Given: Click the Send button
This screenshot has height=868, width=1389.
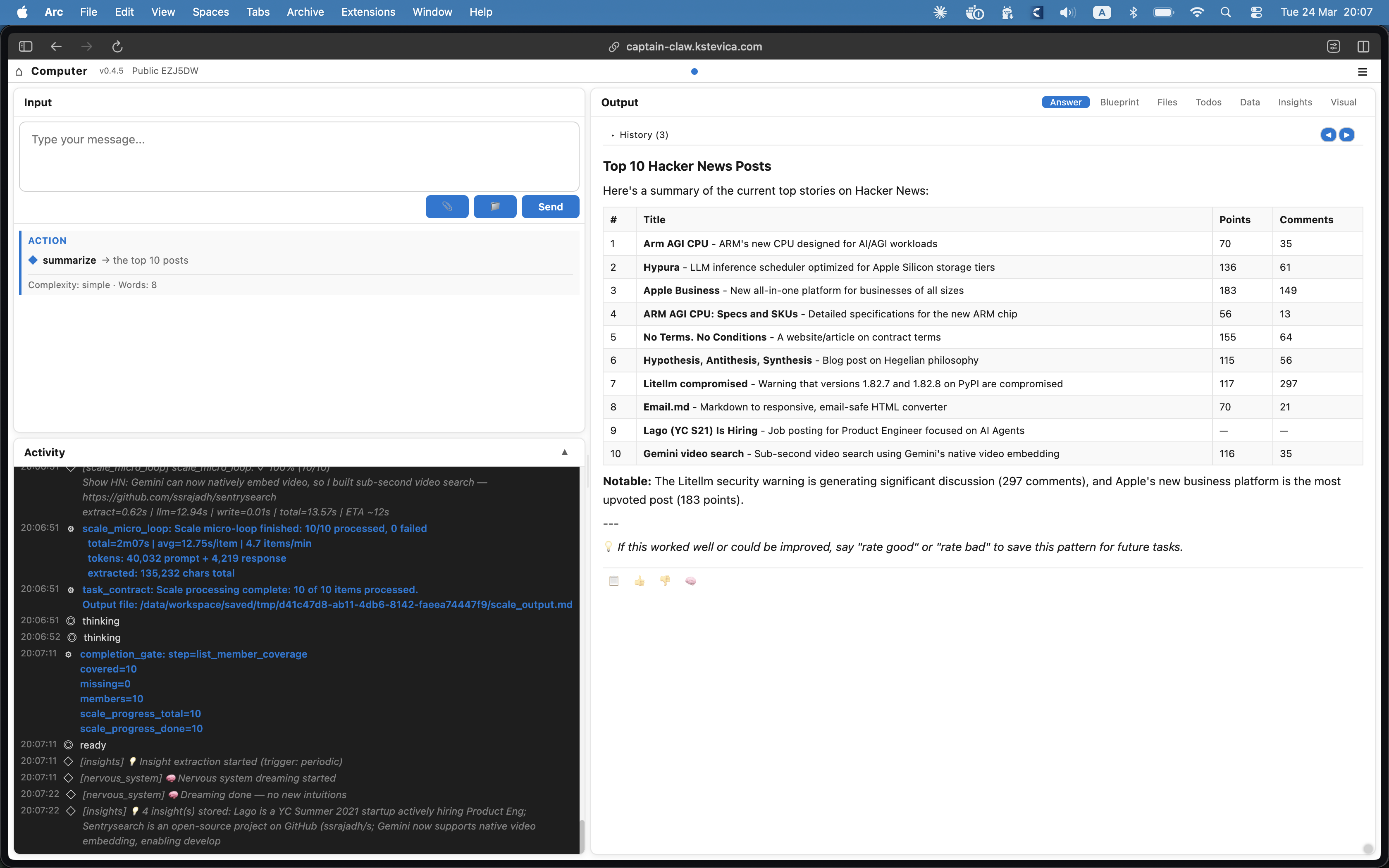Looking at the screenshot, I should 550,207.
